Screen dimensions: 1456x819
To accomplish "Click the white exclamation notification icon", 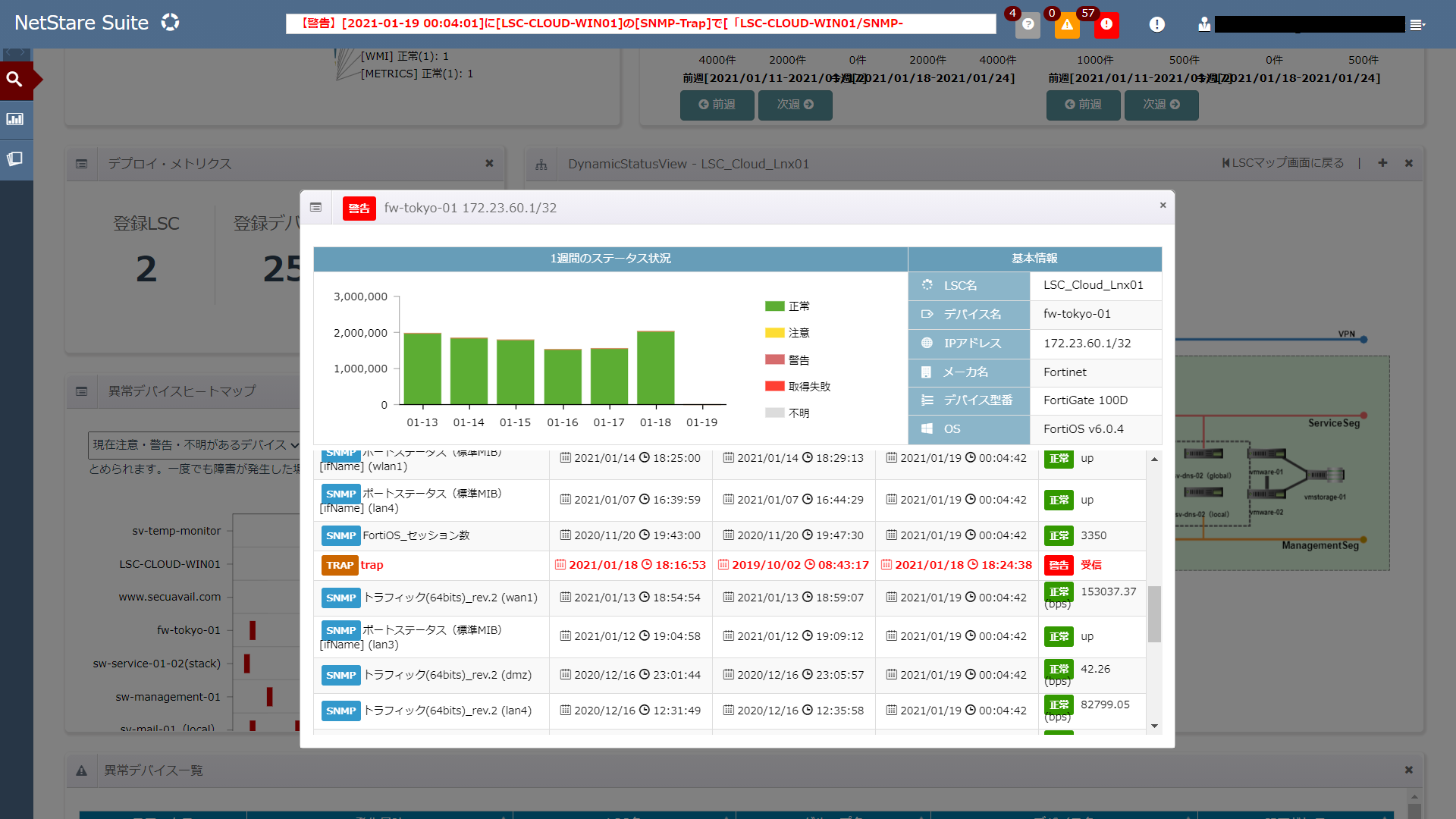I will pyautogui.click(x=1156, y=24).
